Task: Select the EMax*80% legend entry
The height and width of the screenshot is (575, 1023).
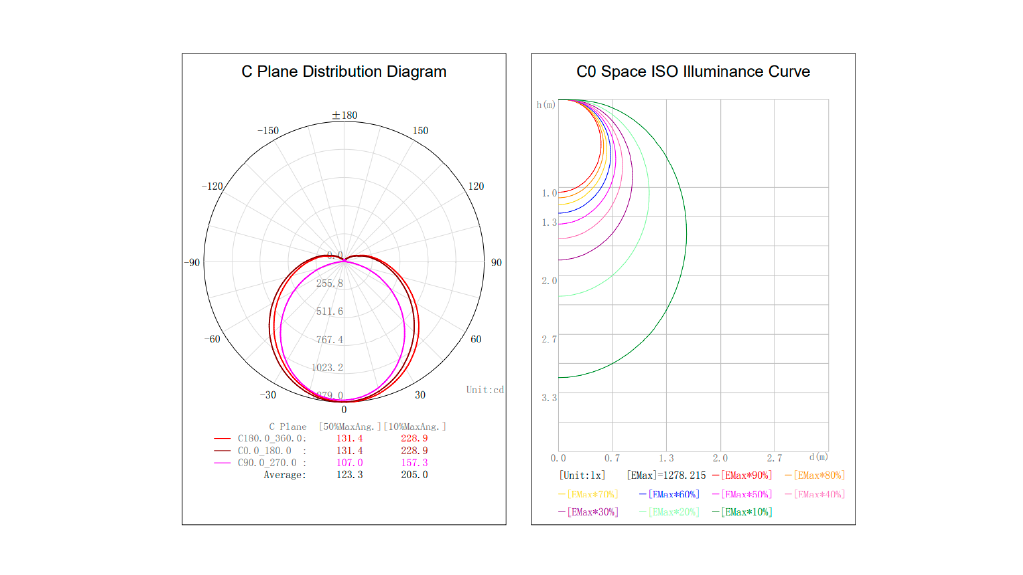Action: pos(814,475)
